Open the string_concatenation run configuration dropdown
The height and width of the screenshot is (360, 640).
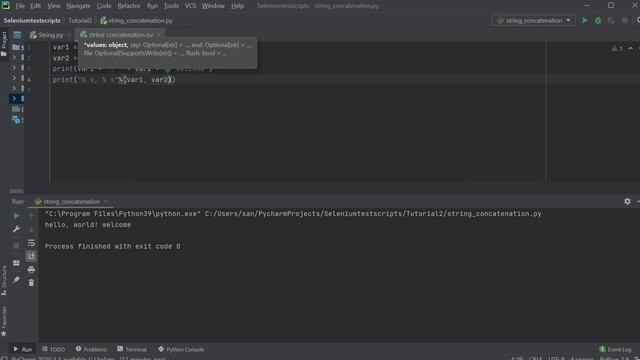[533, 20]
